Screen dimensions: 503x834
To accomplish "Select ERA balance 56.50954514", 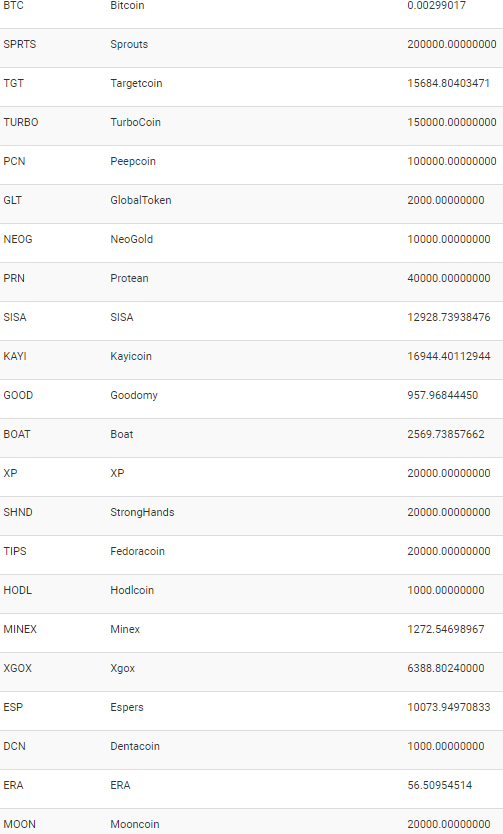I will pyautogui.click(x=439, y=786).
